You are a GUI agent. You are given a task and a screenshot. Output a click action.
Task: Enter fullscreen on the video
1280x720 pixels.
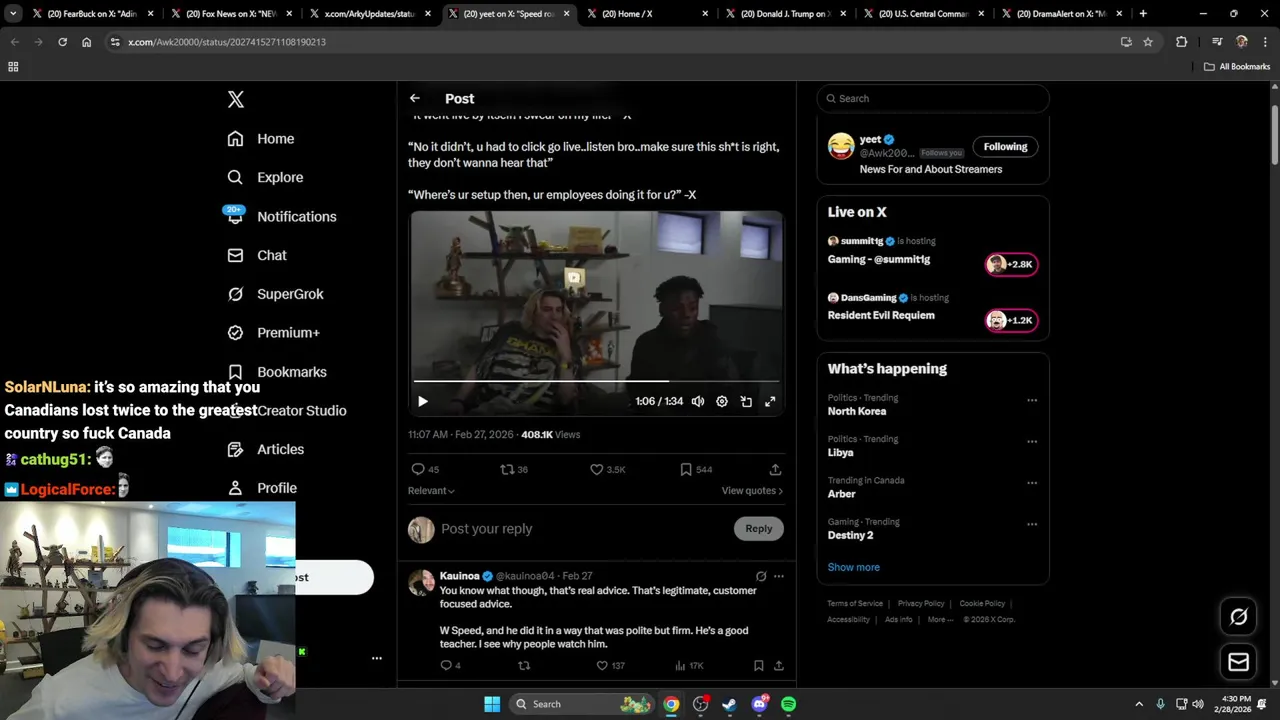[x=770, y=401]
